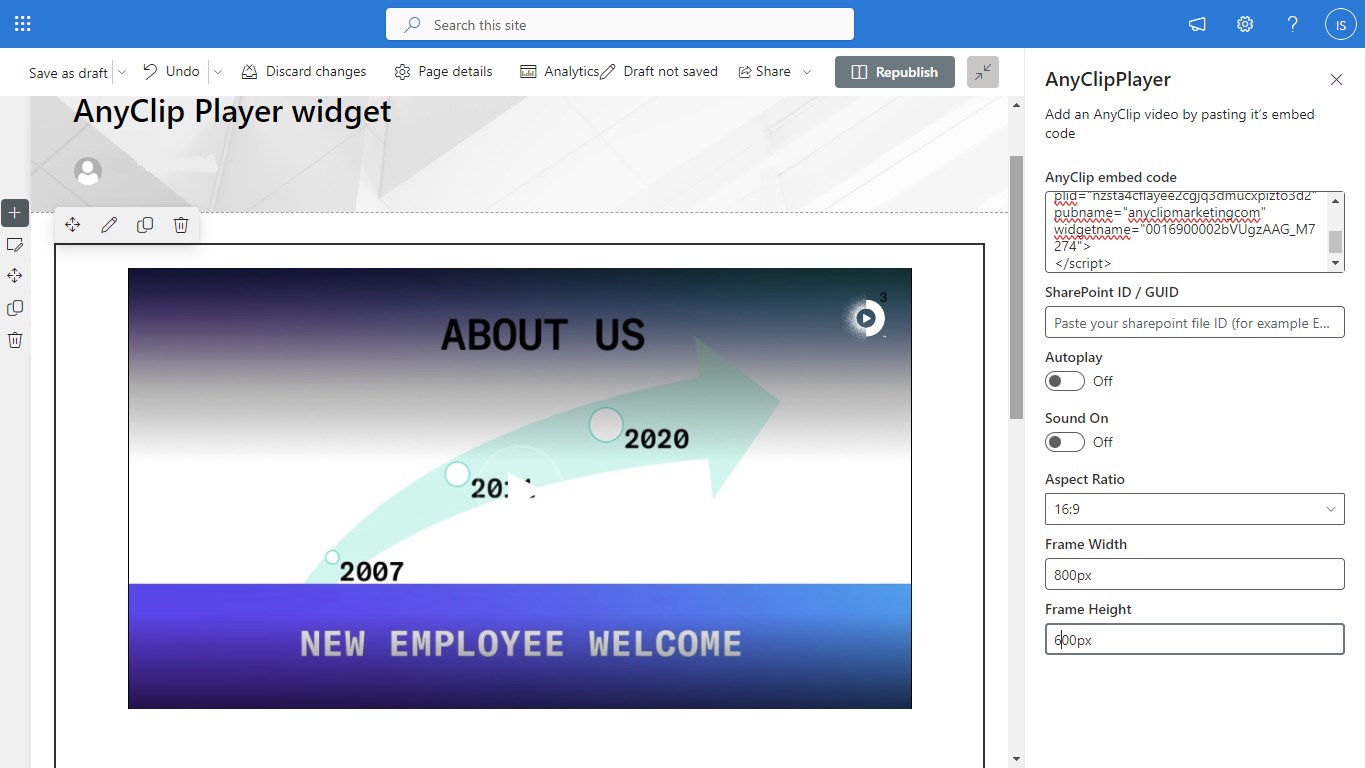
Task: Click the Move web part icon
Action: [x=73, y=225]
